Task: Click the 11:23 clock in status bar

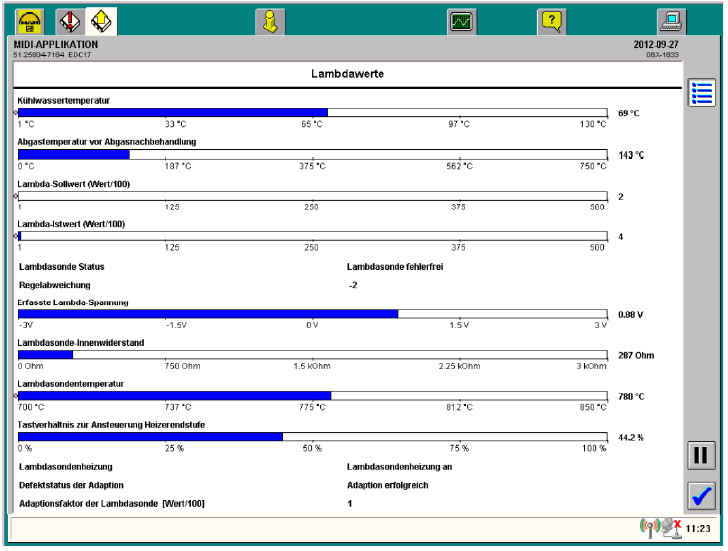Action: pyautogui.click(x=700, y=528)
